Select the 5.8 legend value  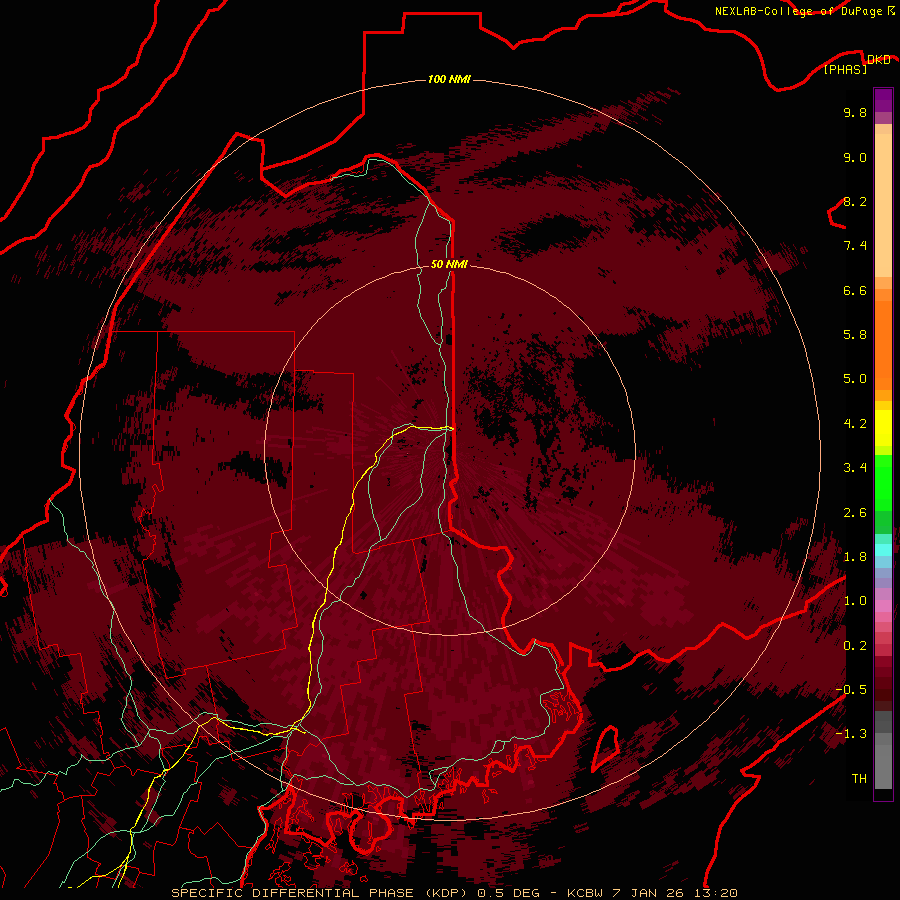(x=855, y=335)
